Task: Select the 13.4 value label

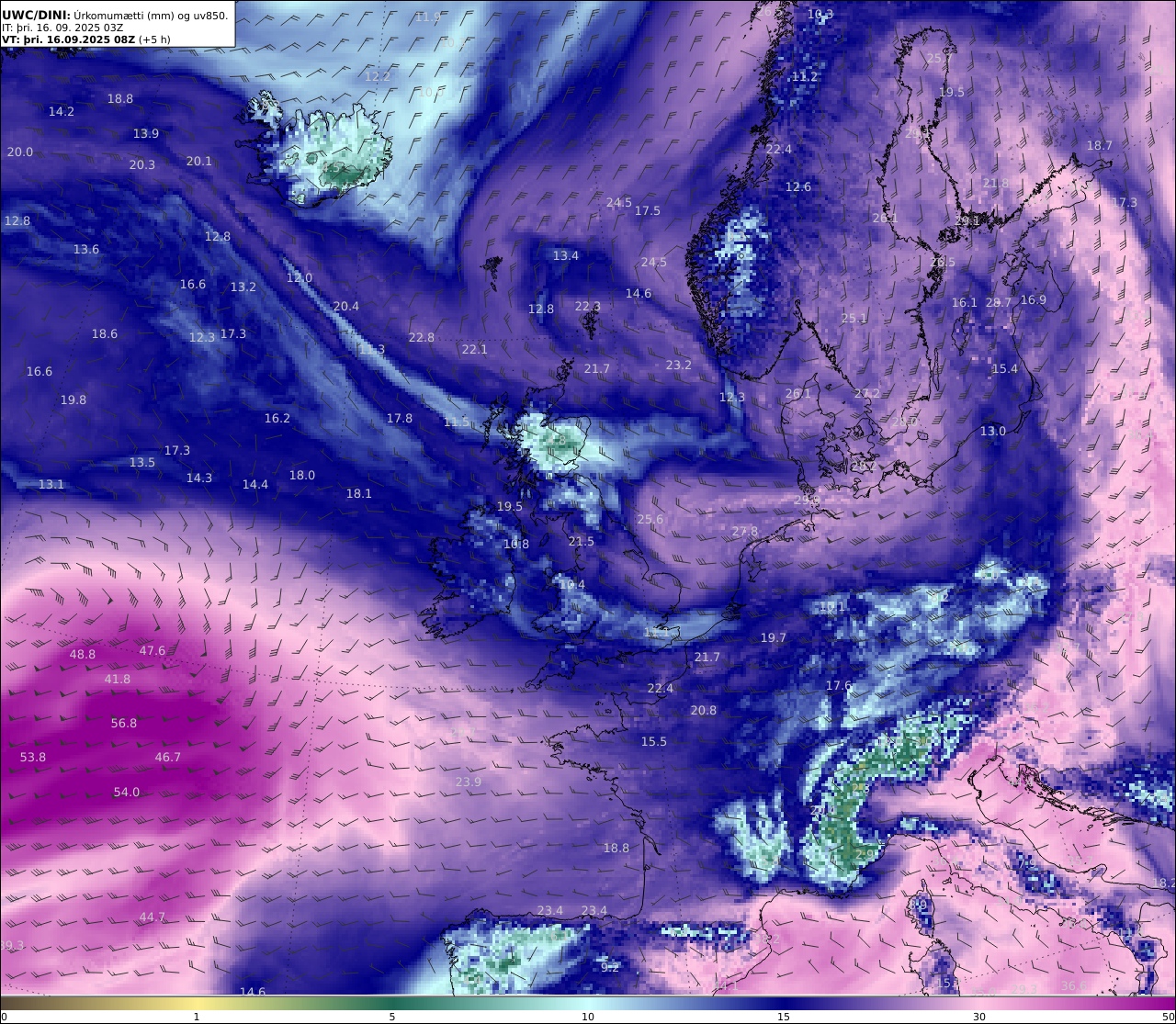Action: point(566,256)
